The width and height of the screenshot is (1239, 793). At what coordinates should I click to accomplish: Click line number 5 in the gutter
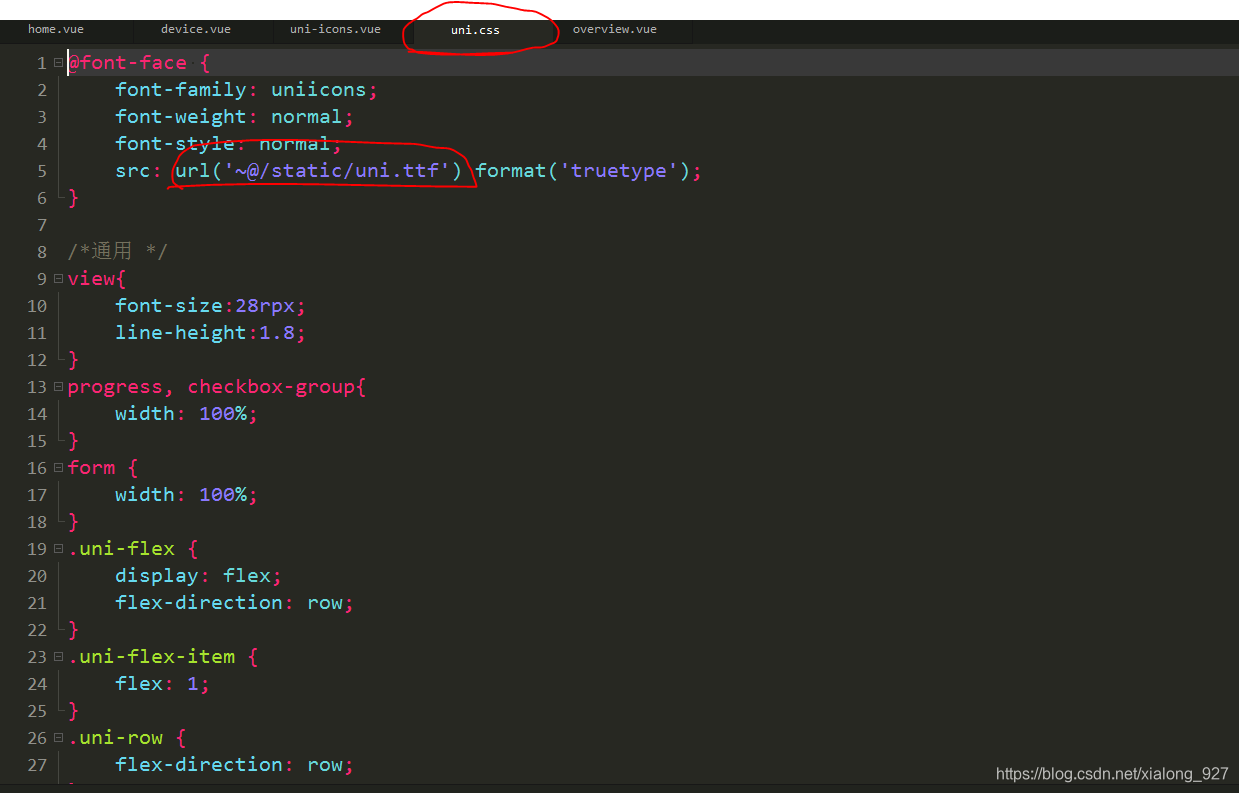pos(42,171)
